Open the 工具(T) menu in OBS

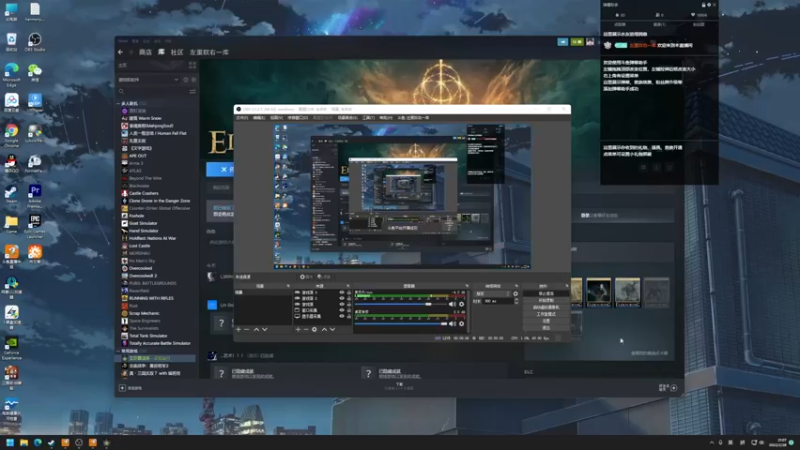click(x=368, y=118)
